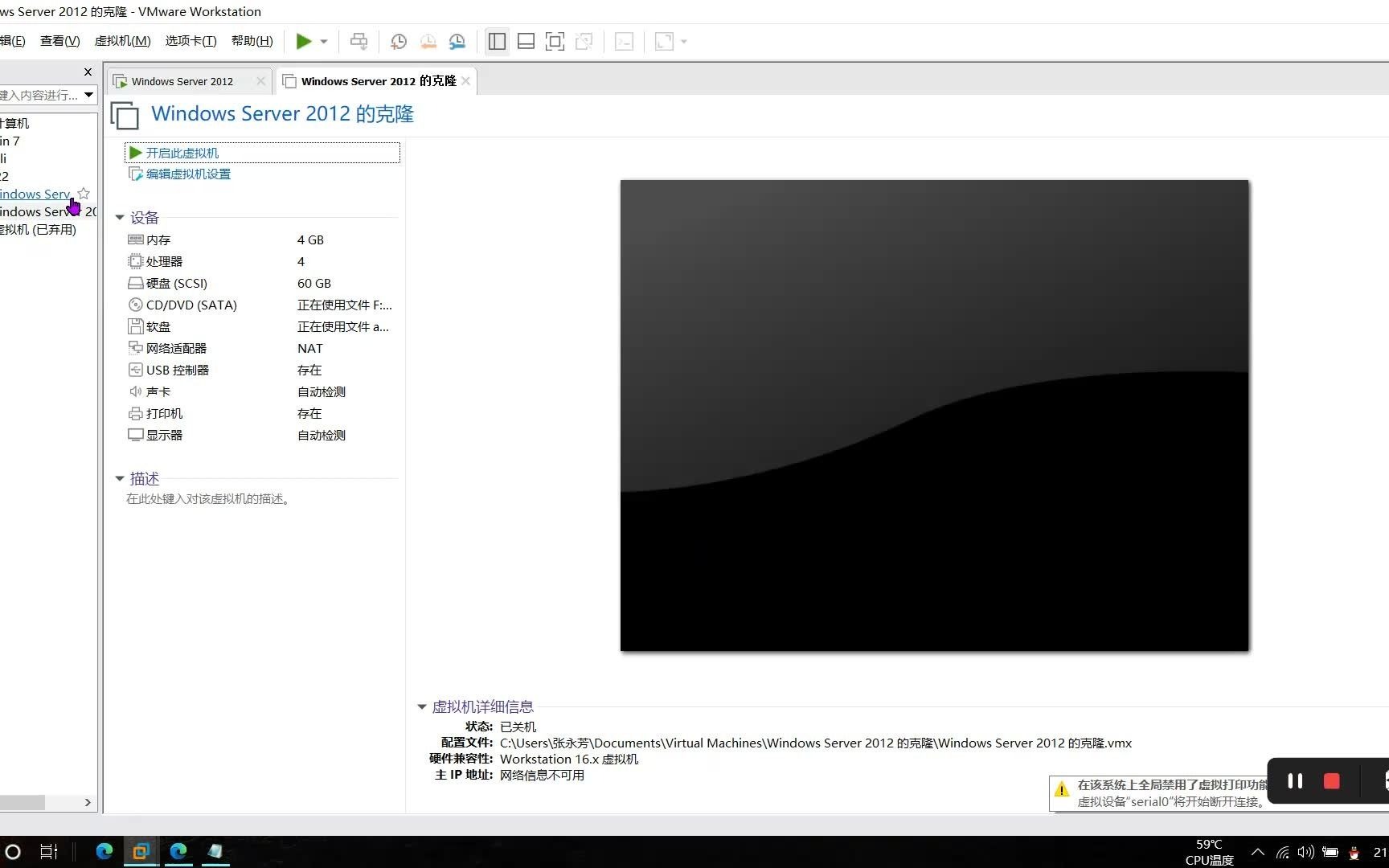Screen dimensions: 1389x868
Task: Open Task View on taskbar
Action: (x=49, y=852)
